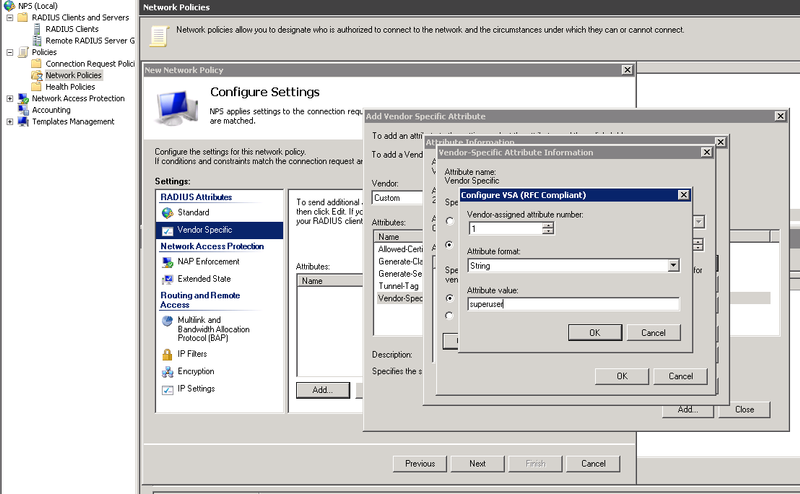Select the IP Filters padlock icon
The width and height of the screenshot is (800, 494).
click(167, 354)
